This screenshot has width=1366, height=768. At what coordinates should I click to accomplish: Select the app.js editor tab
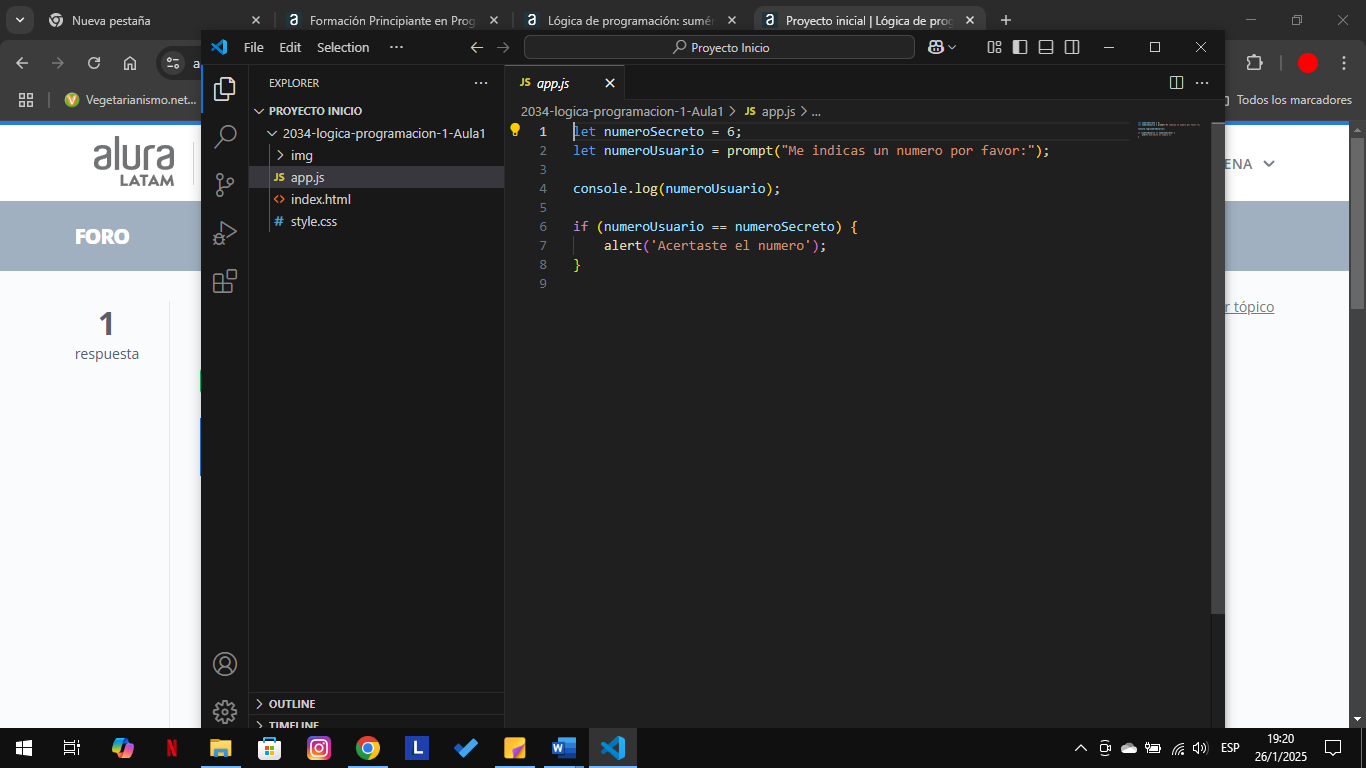point(553,83)
